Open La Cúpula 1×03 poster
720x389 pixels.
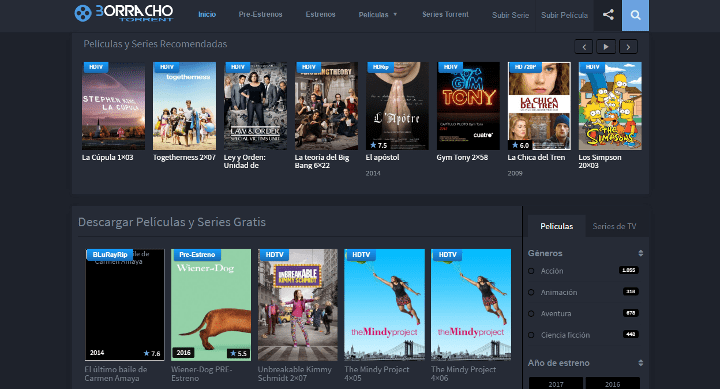[x=113, y=106]
